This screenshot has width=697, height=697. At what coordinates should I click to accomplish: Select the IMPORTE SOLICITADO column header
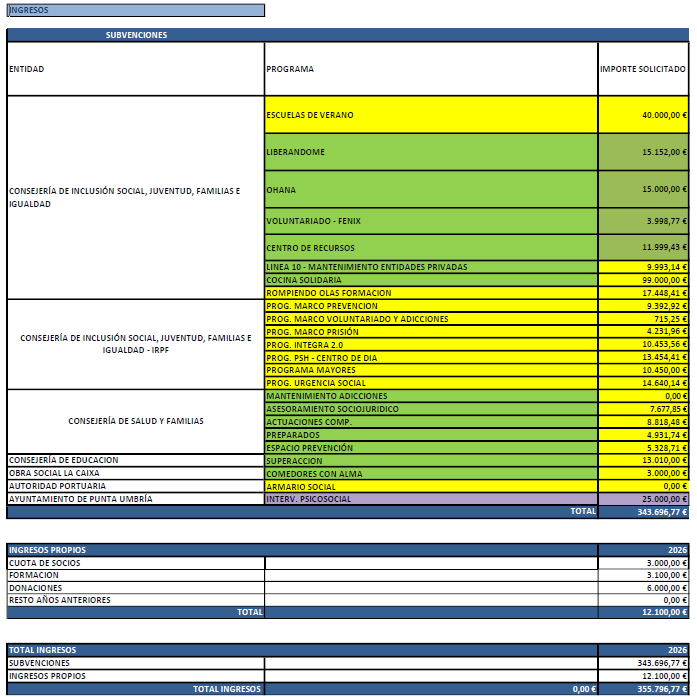(x=643, y=69)
